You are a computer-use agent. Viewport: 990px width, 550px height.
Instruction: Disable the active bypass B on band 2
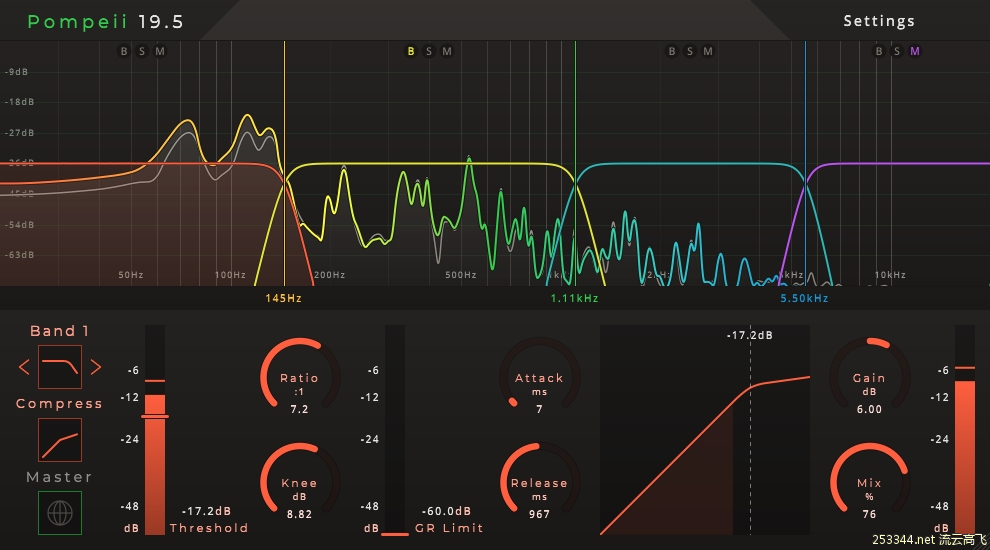point(411,51)
